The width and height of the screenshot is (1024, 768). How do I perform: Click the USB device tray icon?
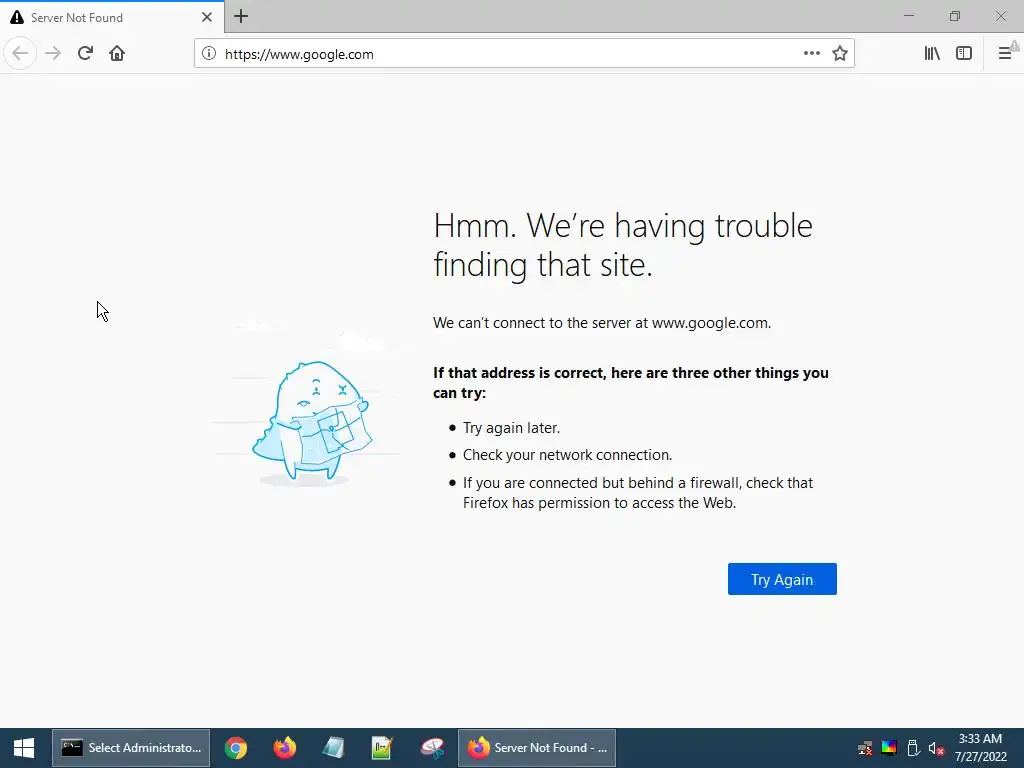(913, 748)
